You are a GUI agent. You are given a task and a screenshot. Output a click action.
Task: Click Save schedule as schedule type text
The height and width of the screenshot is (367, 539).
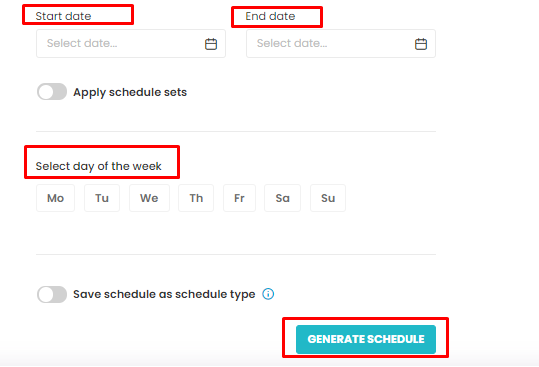pos(164,294)
